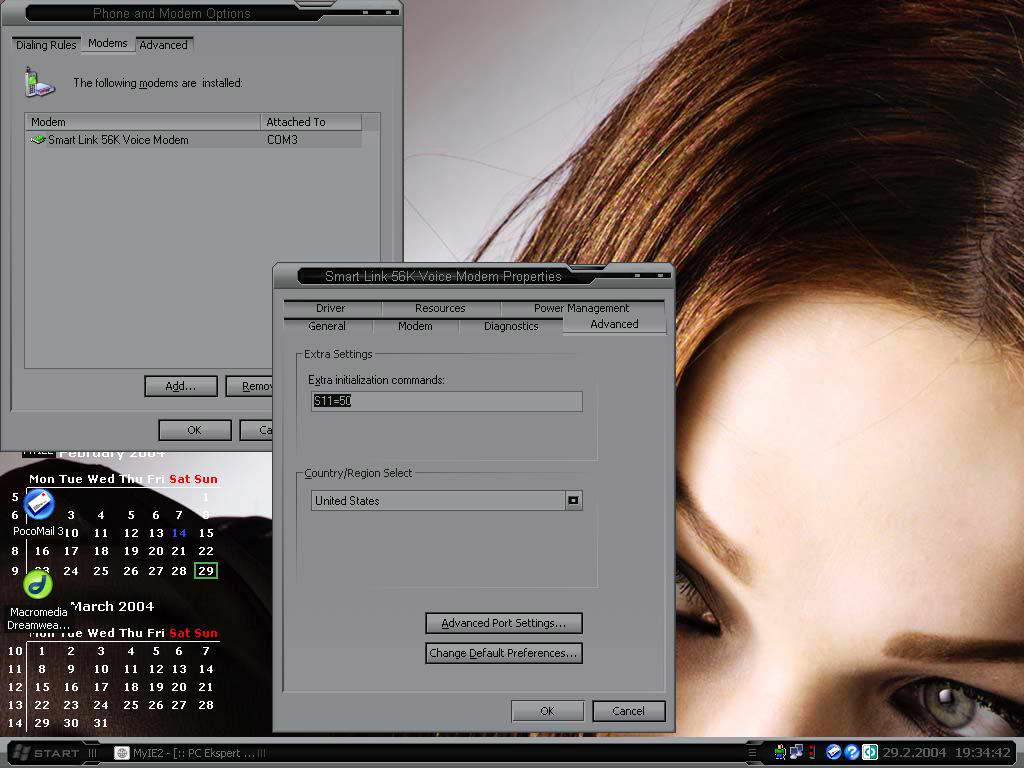Go to the Driver tab
The height and width of the screenshot is (768, 1024).
click(x=330, y=308)
